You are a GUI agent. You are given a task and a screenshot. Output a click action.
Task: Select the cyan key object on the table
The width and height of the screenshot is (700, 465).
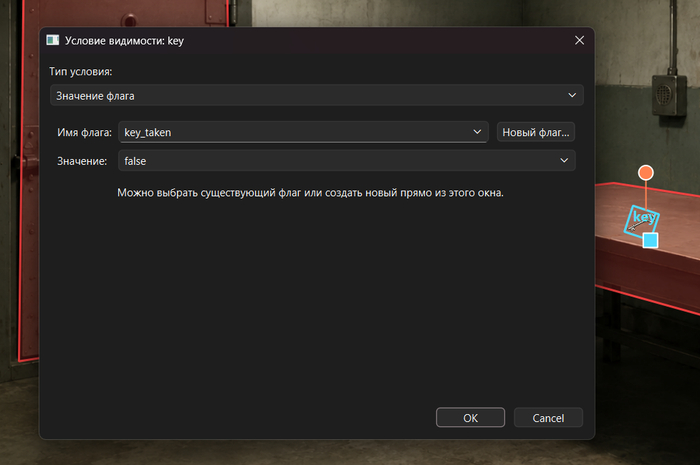pyautogui.click(x=639, y=220)
